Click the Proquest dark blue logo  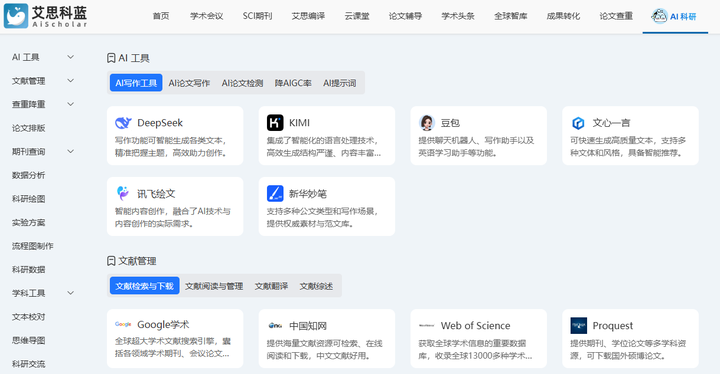(x=579, y=325)
